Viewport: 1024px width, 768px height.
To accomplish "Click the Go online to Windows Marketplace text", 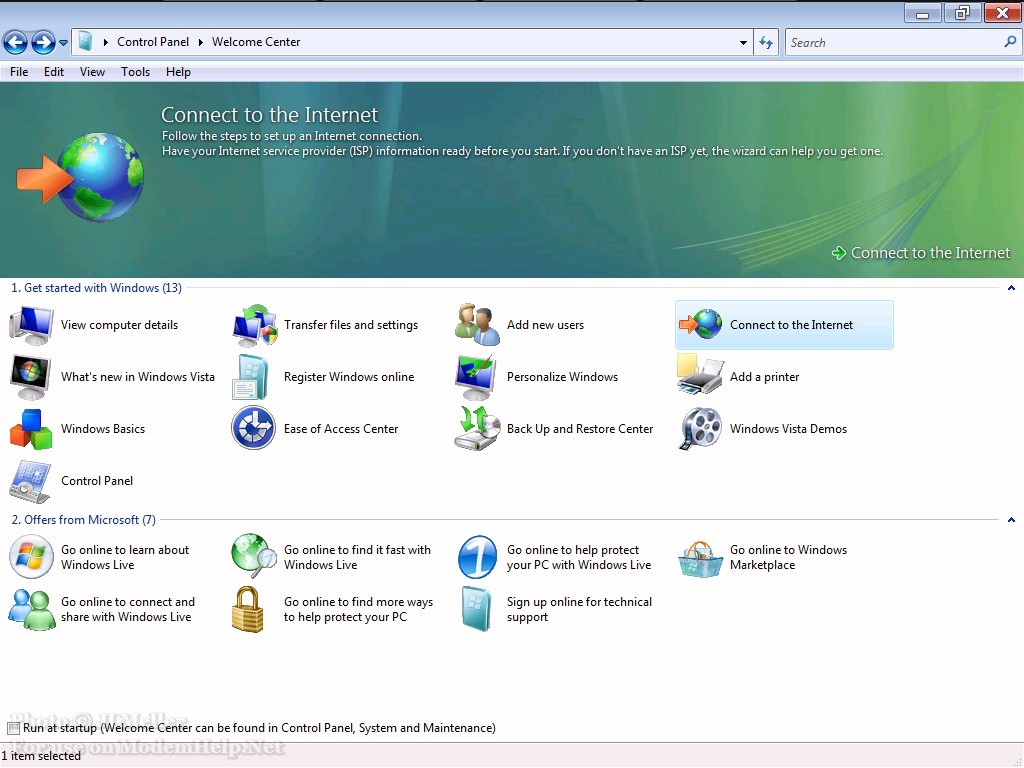I will click(x=788, y=557).
